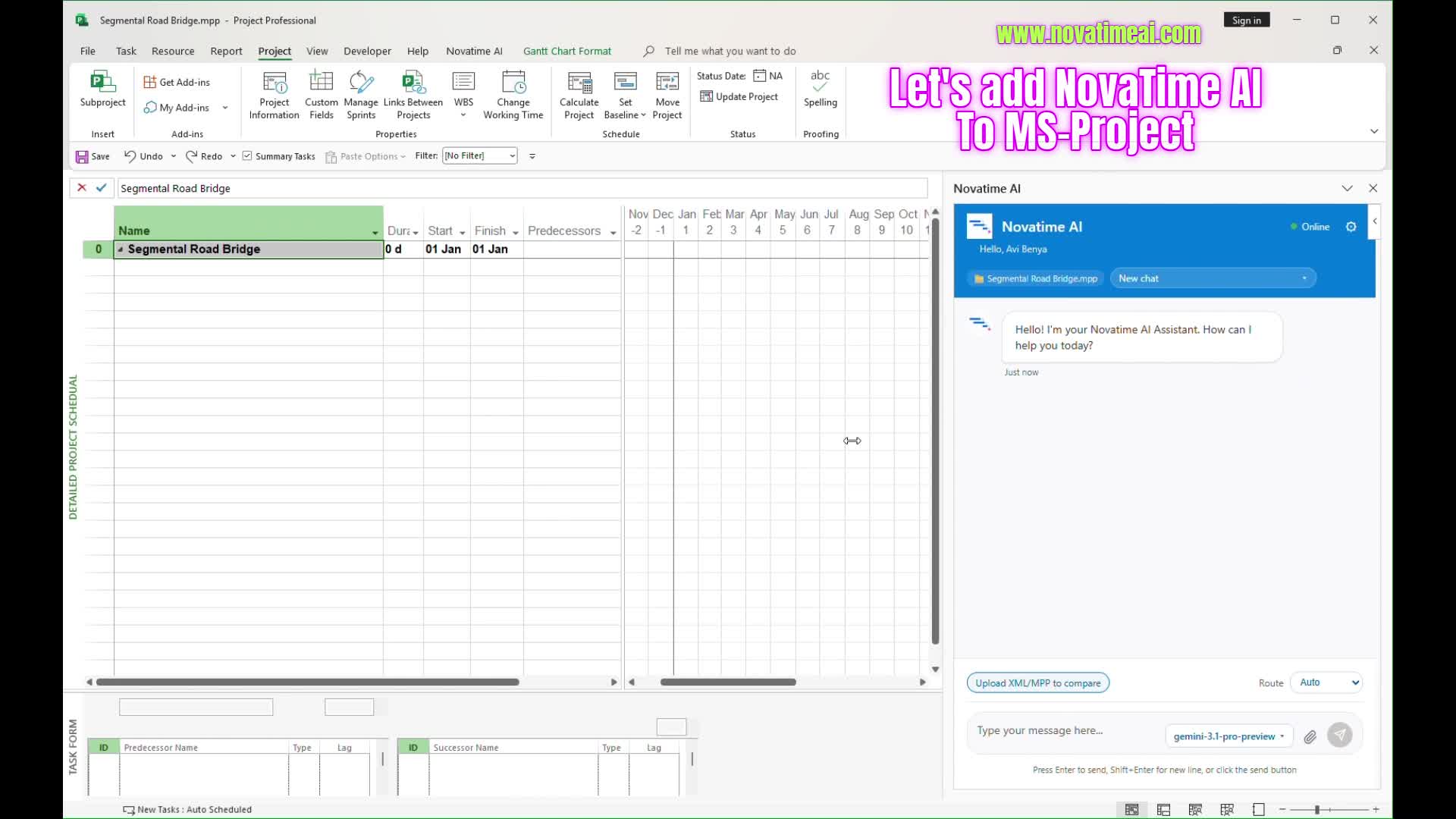Open Get Add-ins
The height and width of the screenshot is (819, 1456).
click(177, 82)
